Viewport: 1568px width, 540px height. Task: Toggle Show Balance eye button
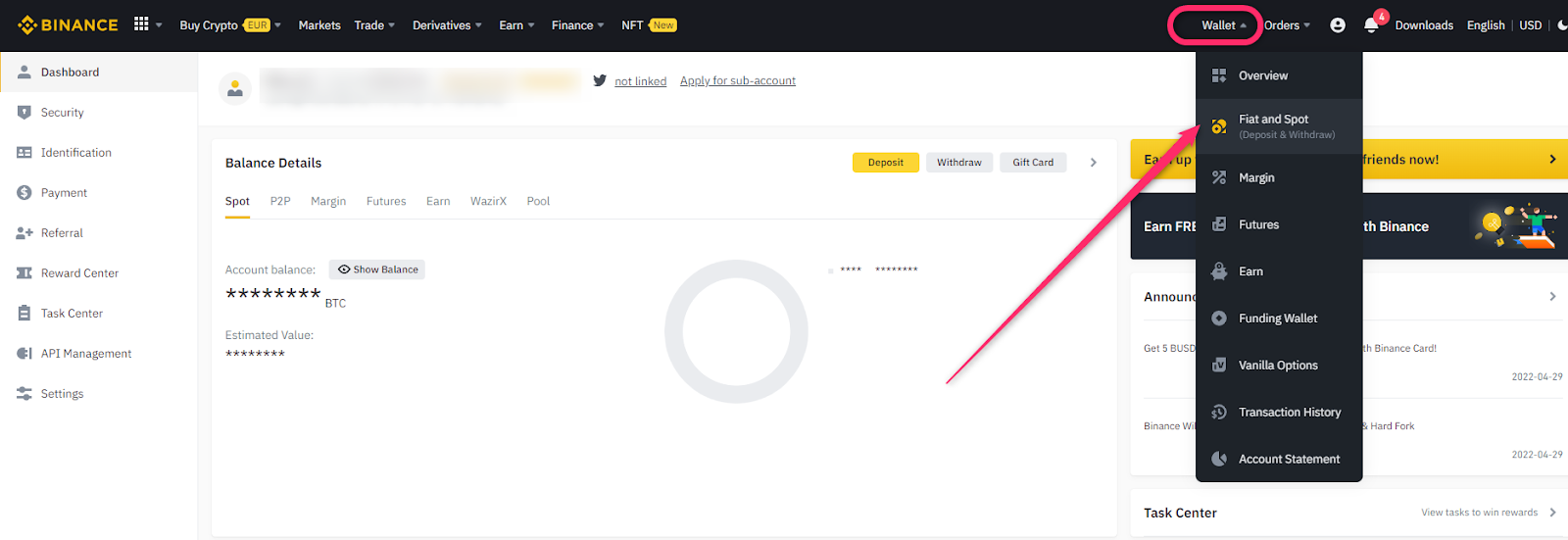377,270
